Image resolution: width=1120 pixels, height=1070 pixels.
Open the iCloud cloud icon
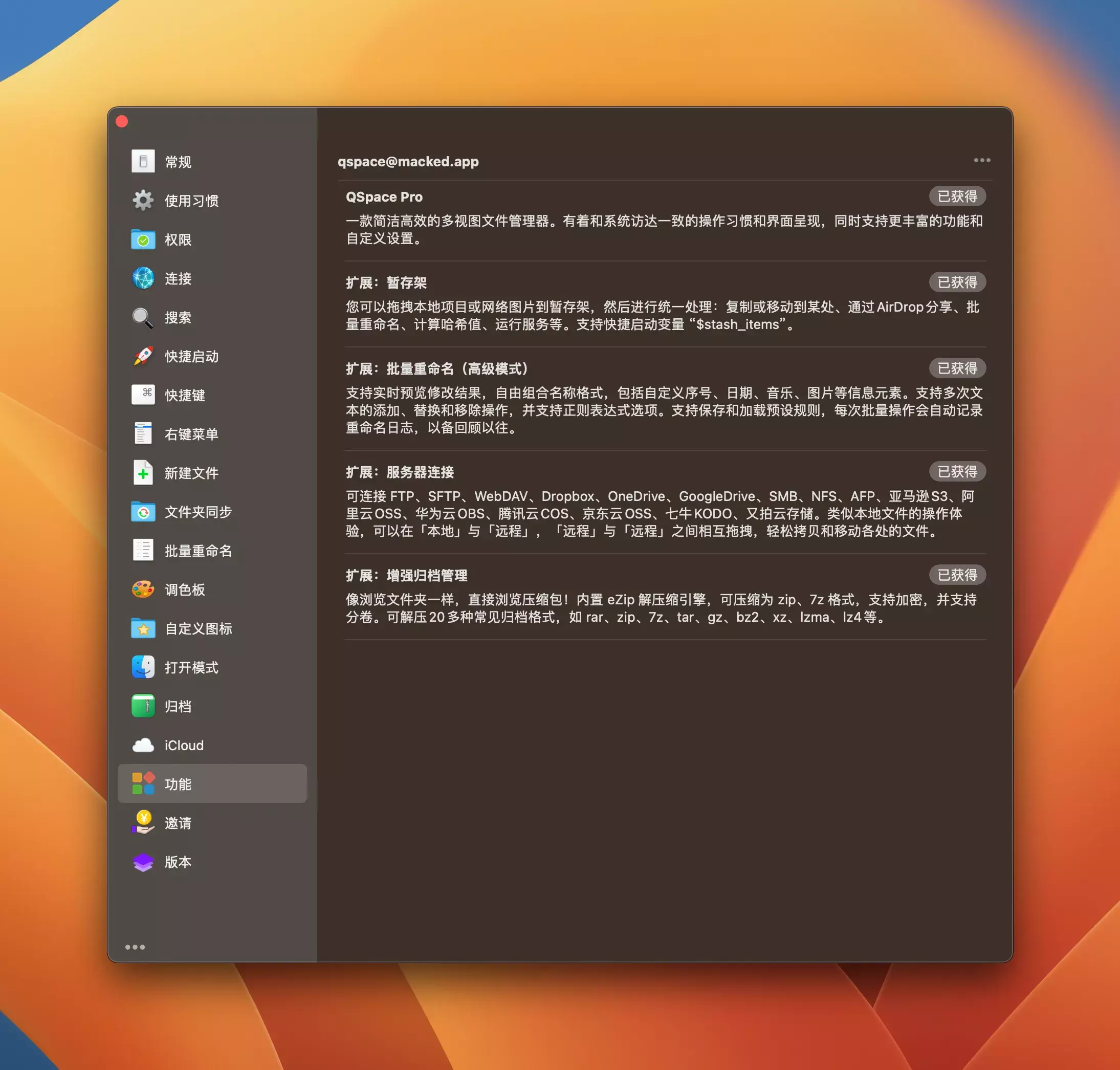[143, 745]
